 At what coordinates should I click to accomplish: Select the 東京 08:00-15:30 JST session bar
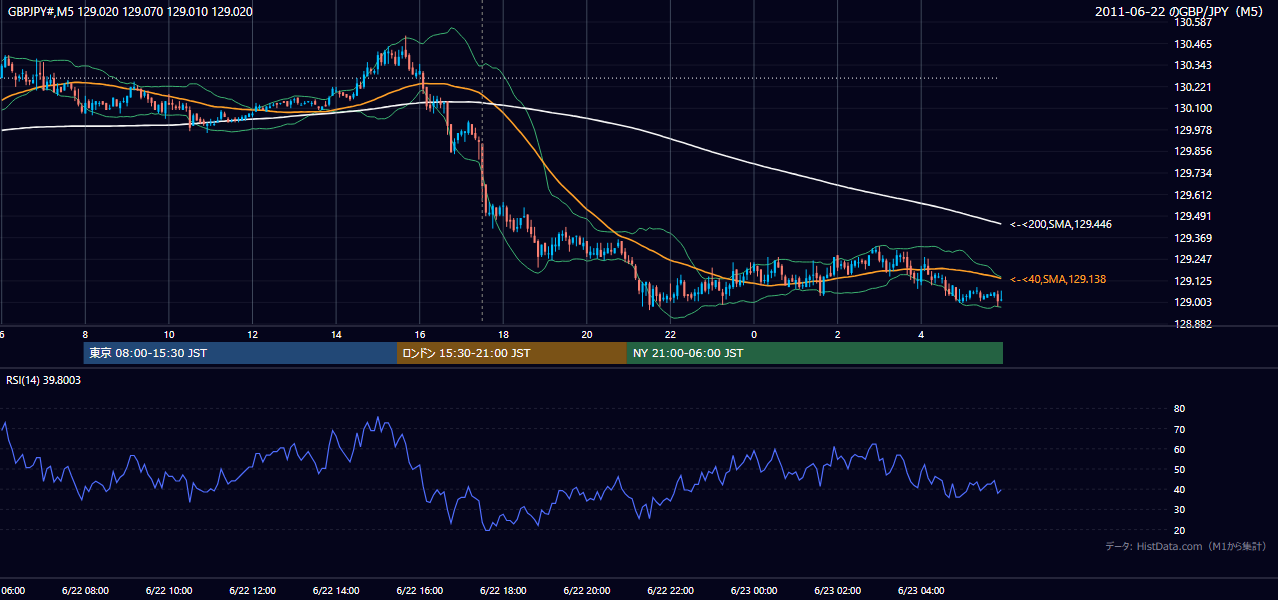point(240,353)
